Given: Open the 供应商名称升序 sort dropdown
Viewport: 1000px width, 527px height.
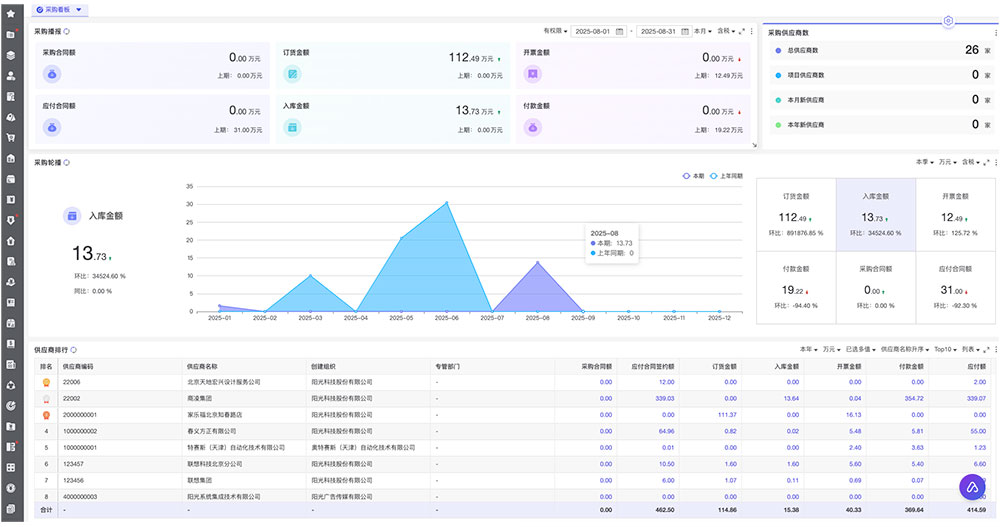Looking at the screenshot, I should 904,350.
